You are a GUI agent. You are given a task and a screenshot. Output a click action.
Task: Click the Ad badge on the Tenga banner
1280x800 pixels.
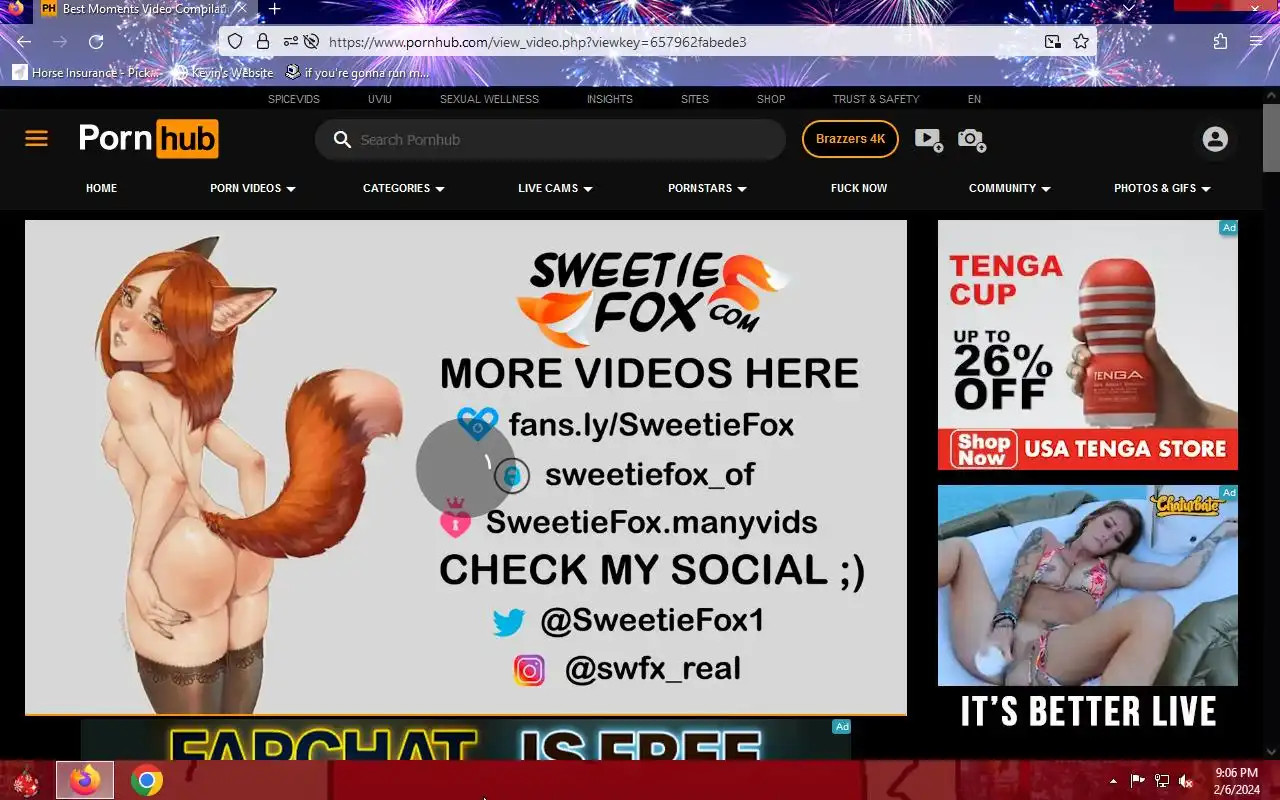tap(1228, 228)
